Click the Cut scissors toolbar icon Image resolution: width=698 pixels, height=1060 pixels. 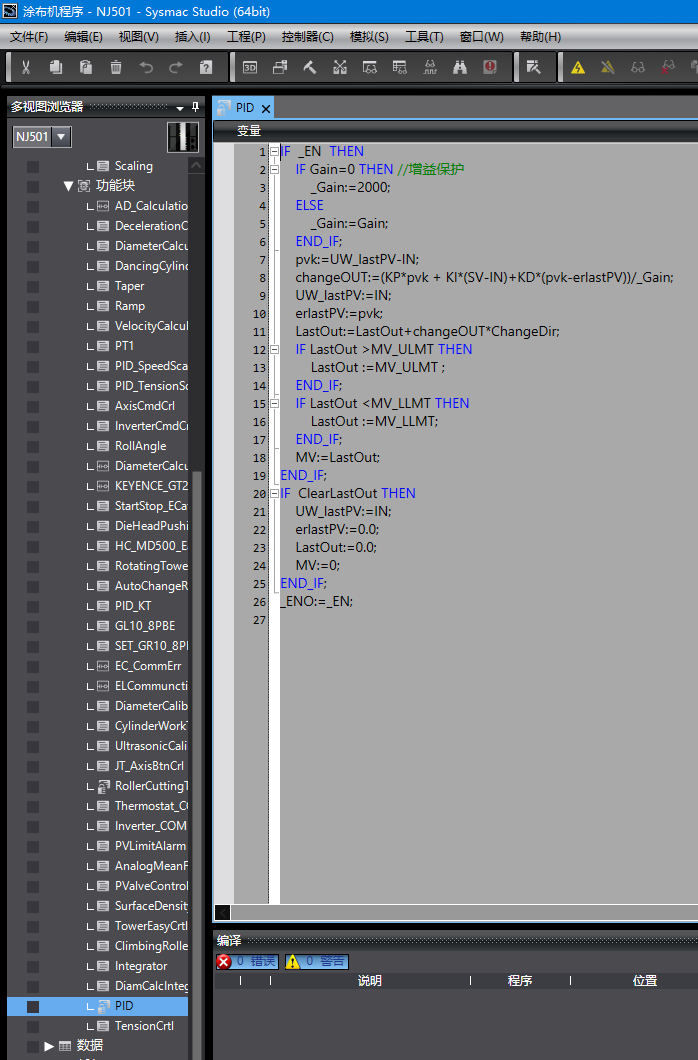click(26, 68)
